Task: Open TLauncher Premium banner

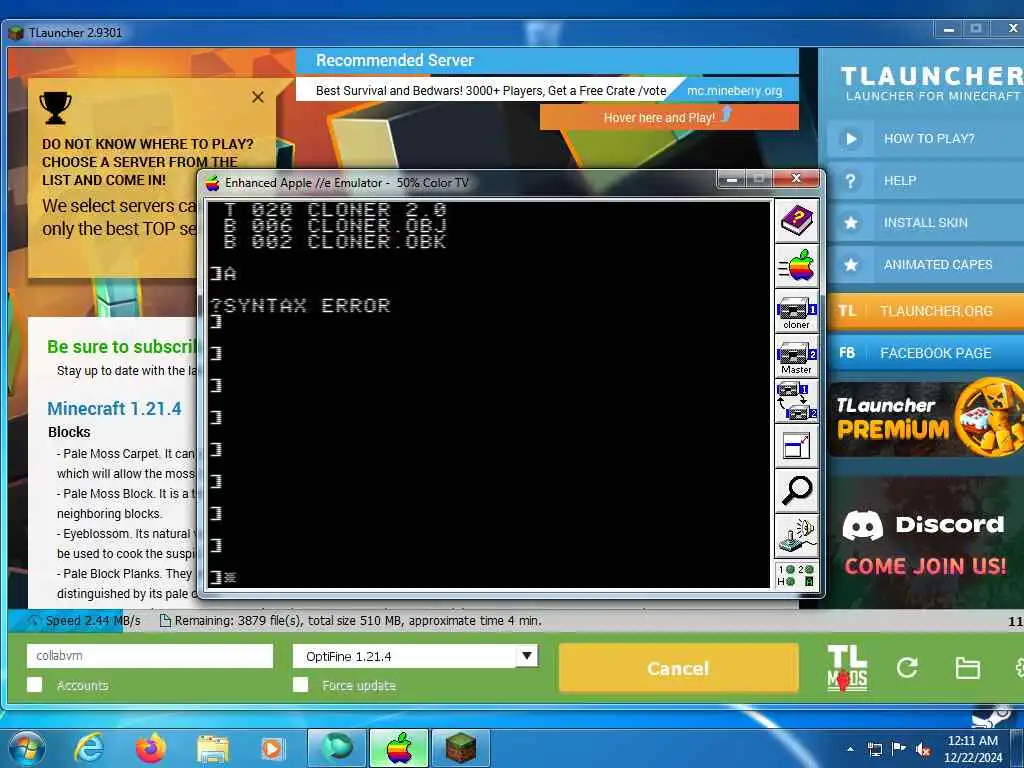Action: (925, 418)
